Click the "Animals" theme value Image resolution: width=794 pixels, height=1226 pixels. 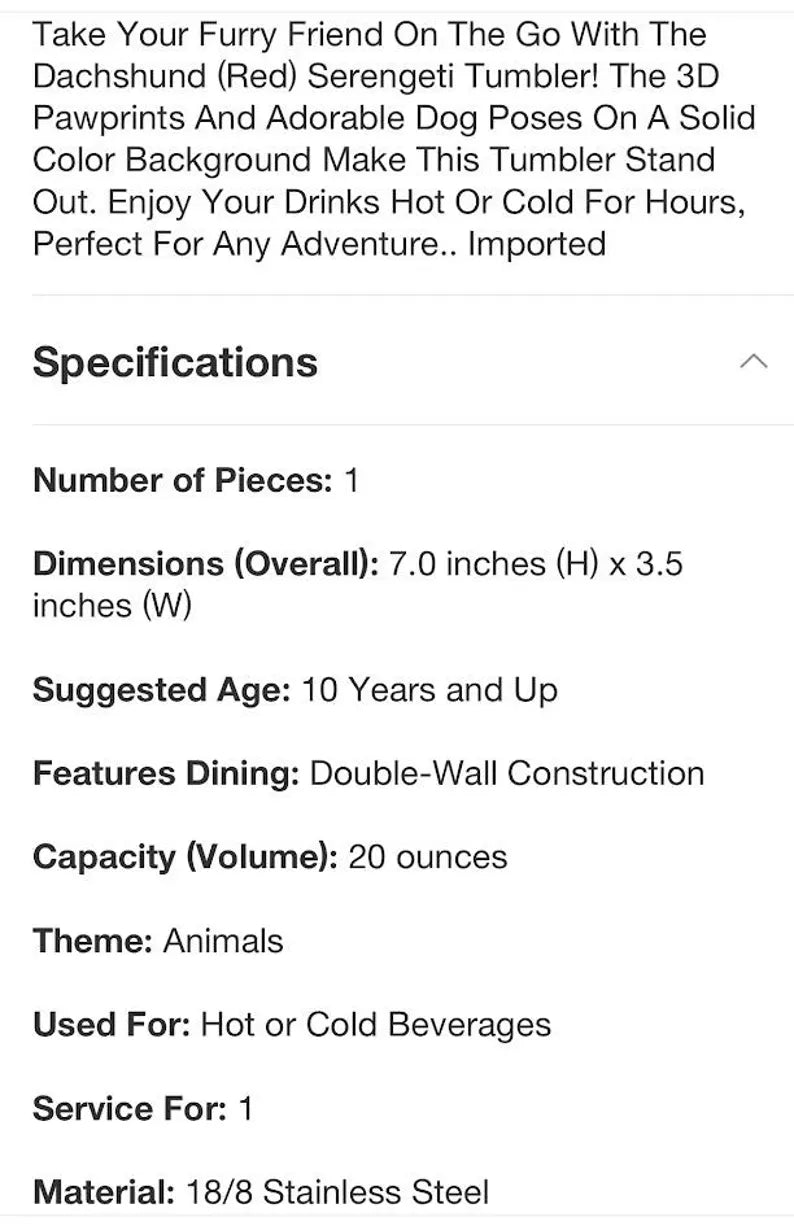tap(223, 941)
